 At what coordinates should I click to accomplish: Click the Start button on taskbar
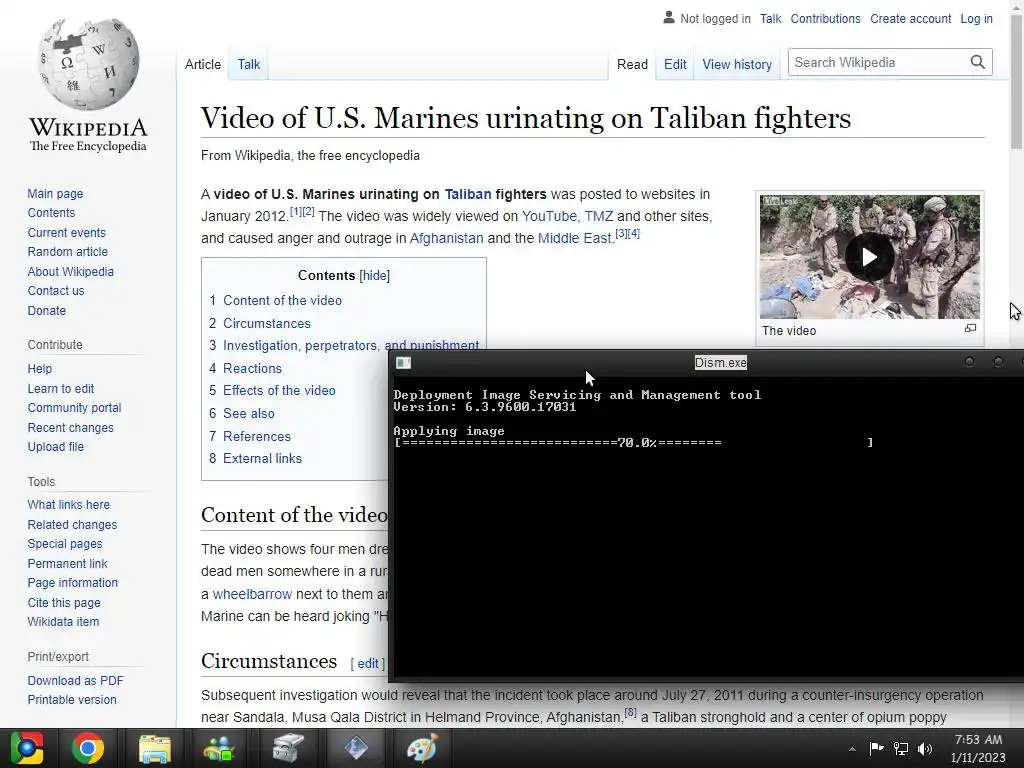coord(26,748)
